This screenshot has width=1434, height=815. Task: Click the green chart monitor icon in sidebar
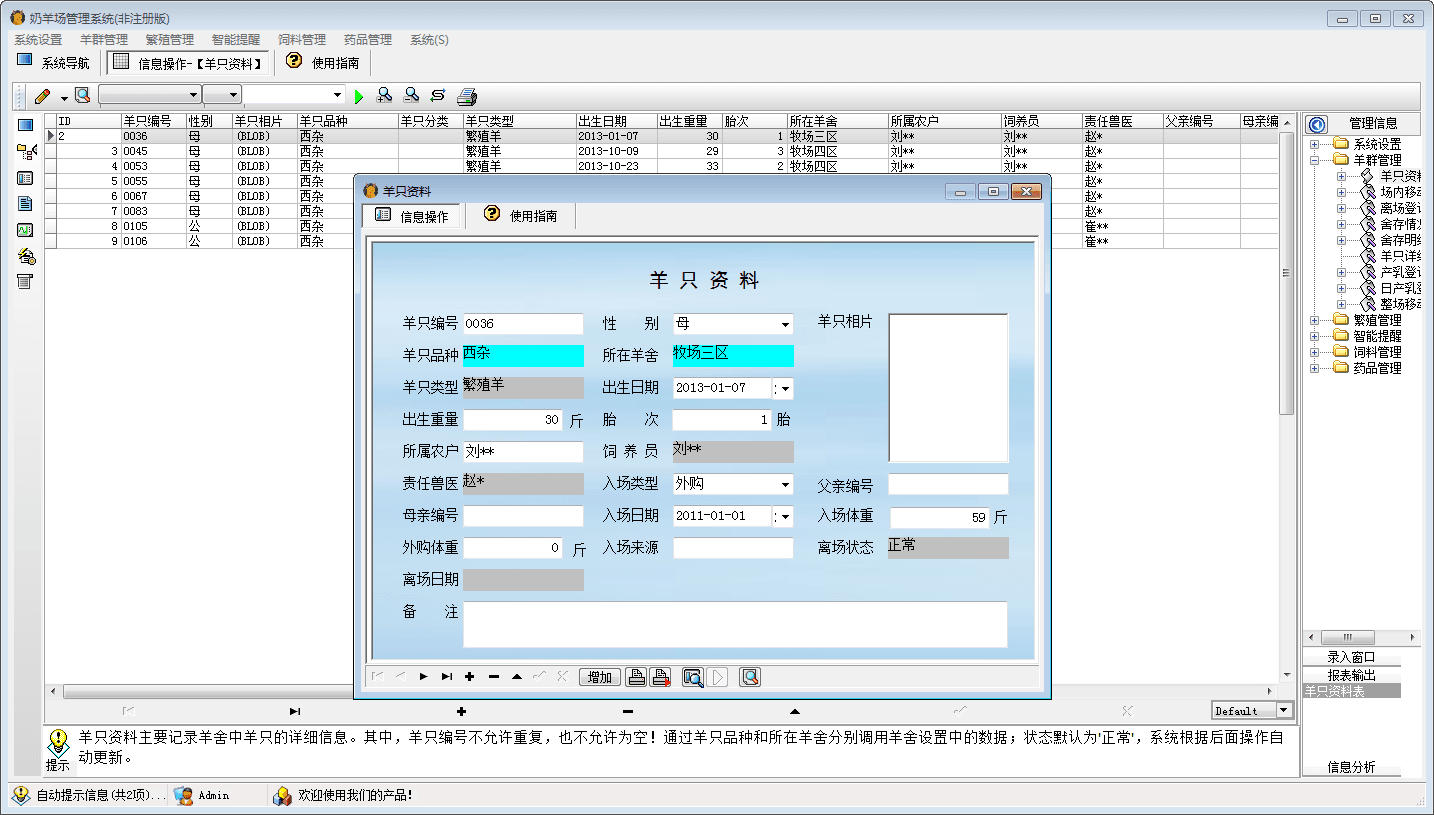click(x=26, y=229)
